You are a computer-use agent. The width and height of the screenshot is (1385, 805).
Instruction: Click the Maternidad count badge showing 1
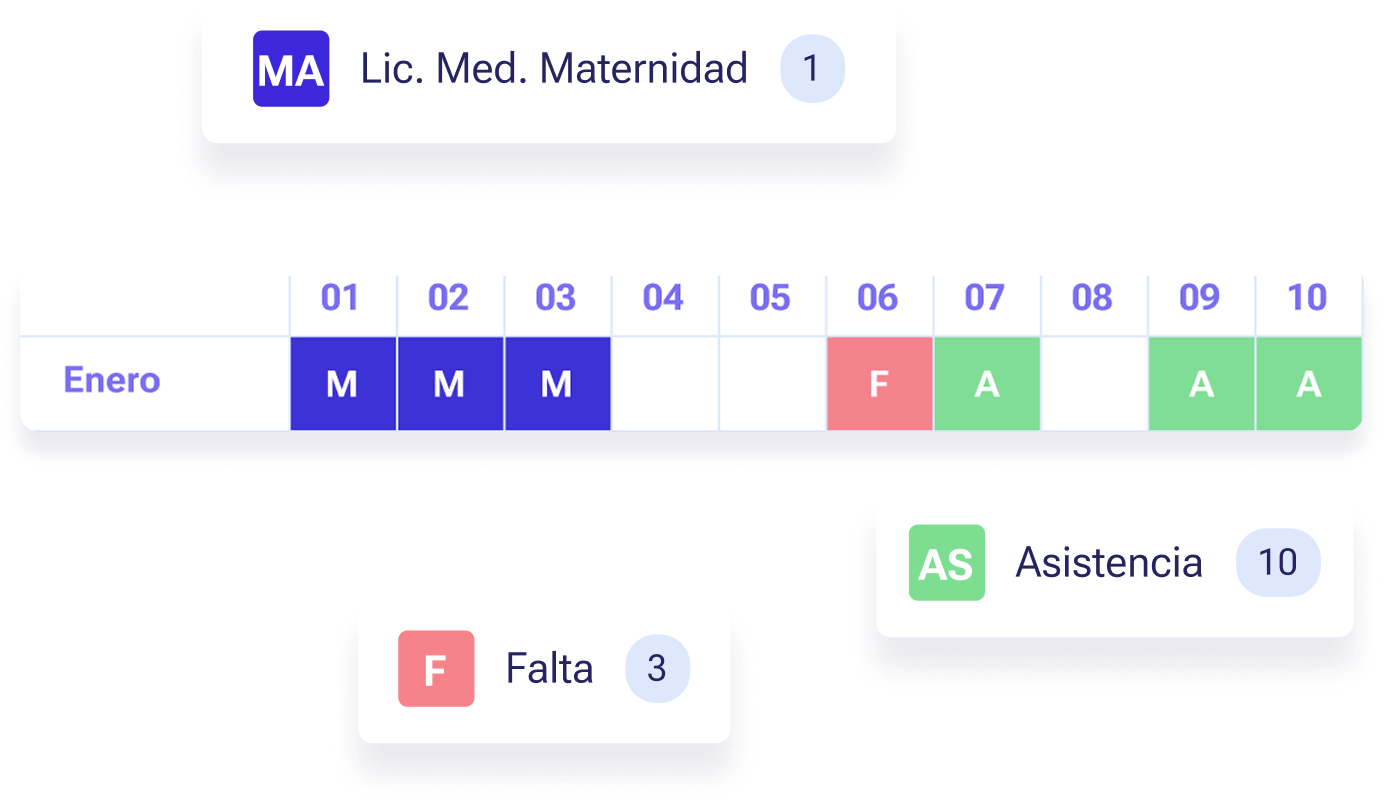click(x=812, y=69)
